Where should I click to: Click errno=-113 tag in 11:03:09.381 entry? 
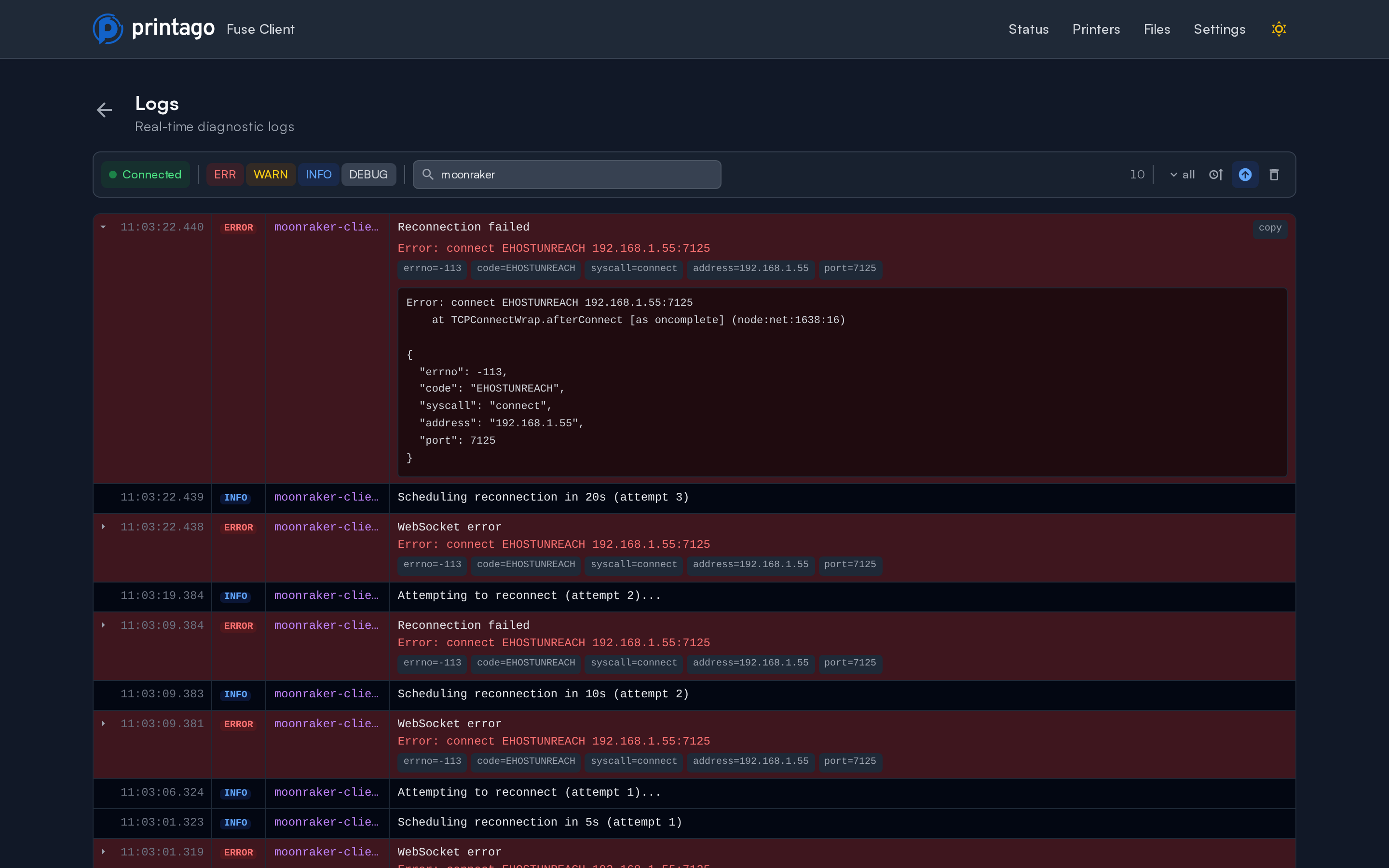pos(432,761)
